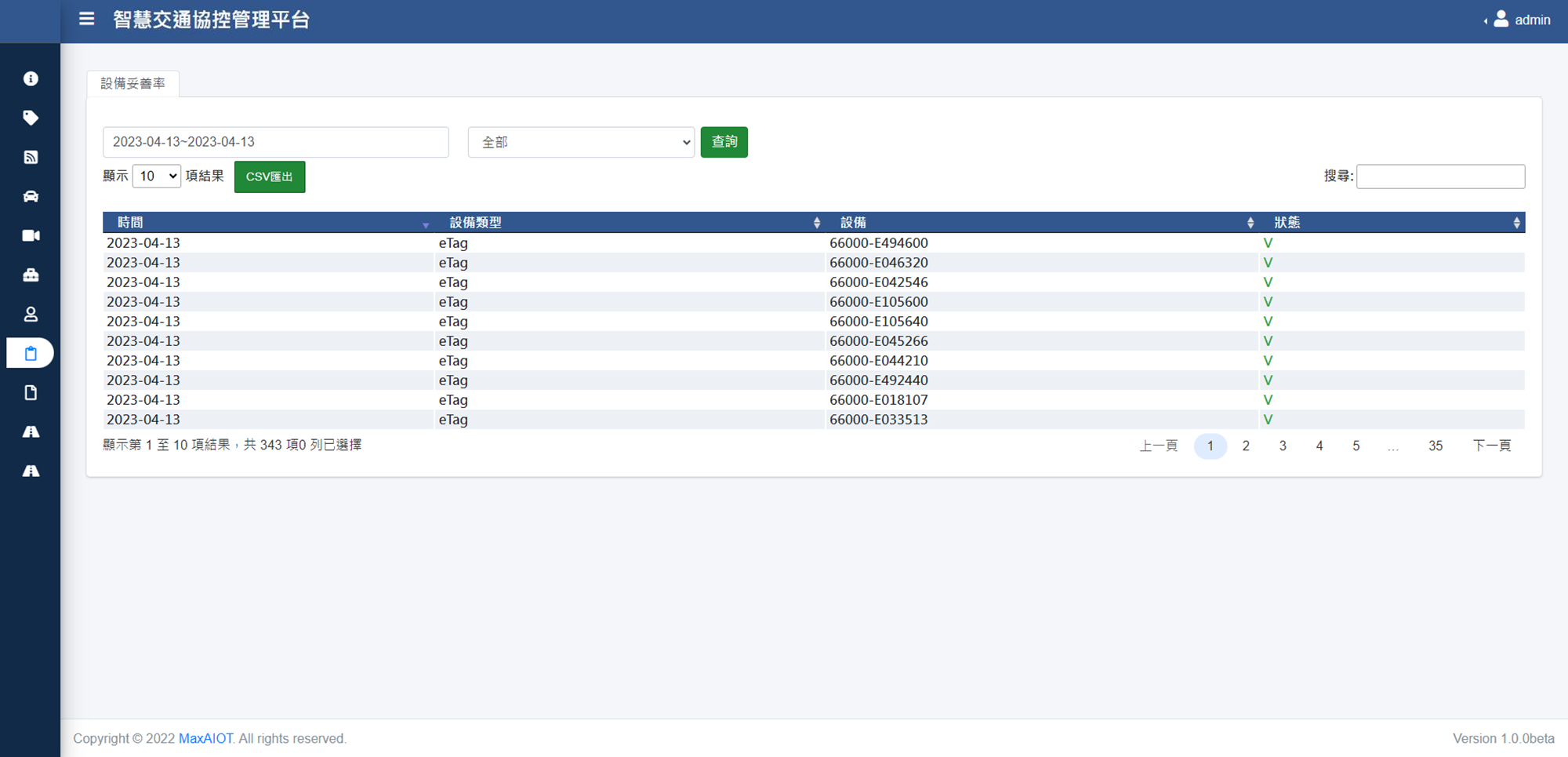This screenshot has width=1568, height=757.
Task: Open the video camera icon in sidebar
Action: click(x=31, y=235)
